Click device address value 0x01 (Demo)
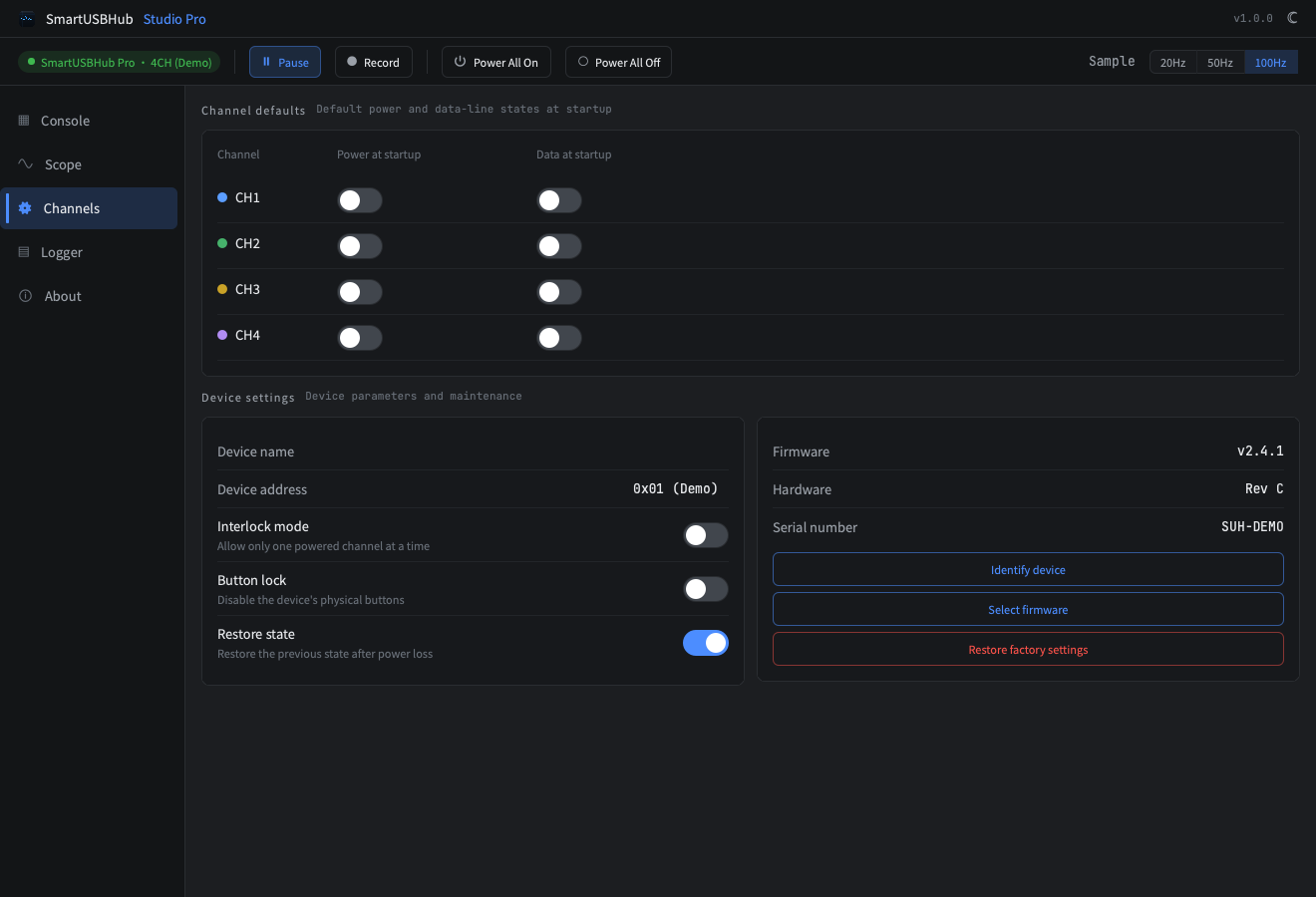The image size is (1316, 897). (x=675, y=489)
